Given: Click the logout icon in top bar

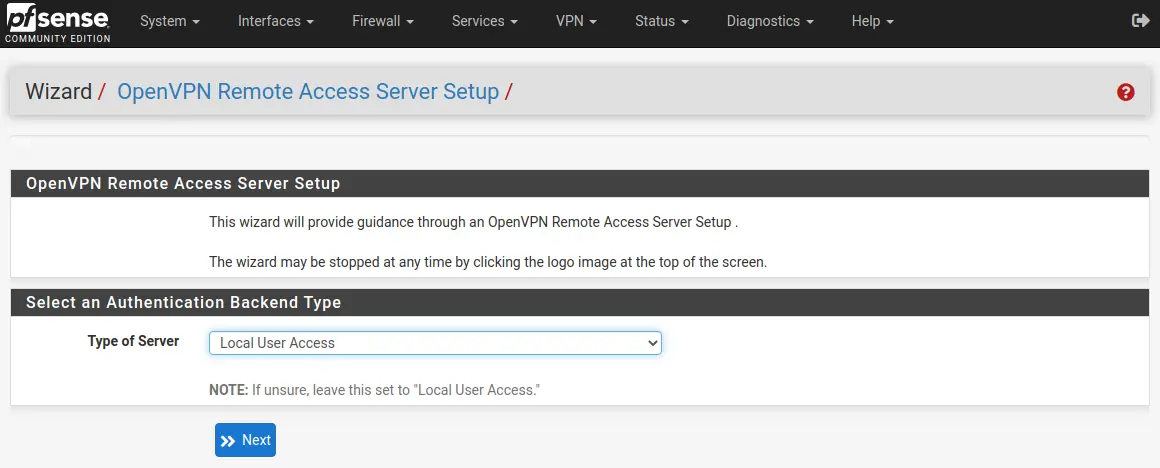Looking at the screenshot, I should (x=1140, y=21).
